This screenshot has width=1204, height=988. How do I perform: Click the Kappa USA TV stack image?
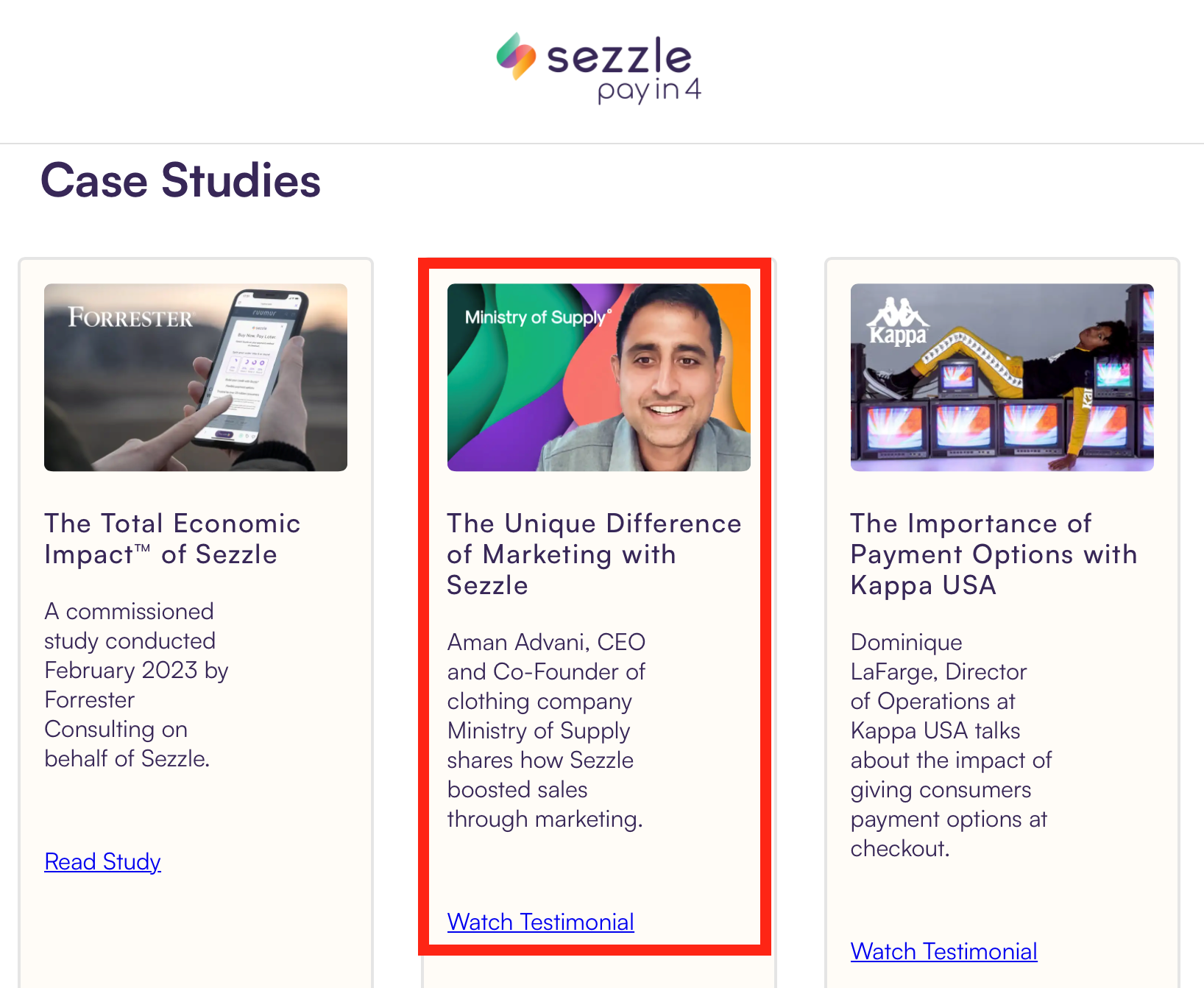point(1002,377)
